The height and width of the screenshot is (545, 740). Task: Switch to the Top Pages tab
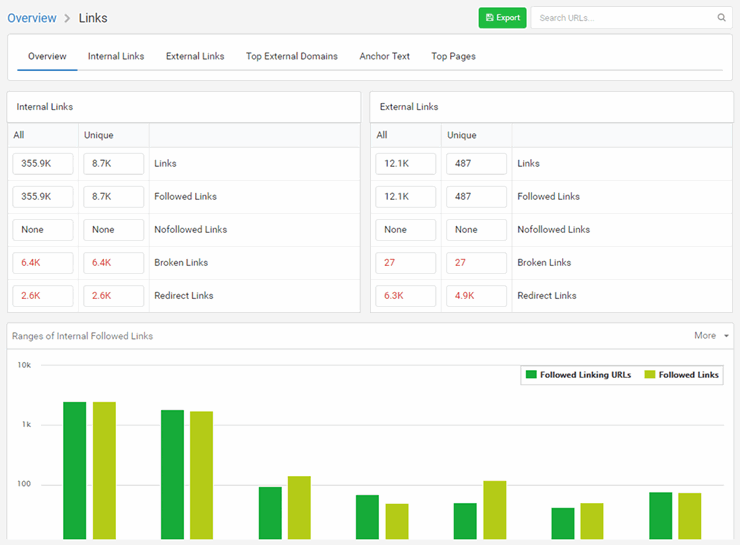(x=453, y=57)
